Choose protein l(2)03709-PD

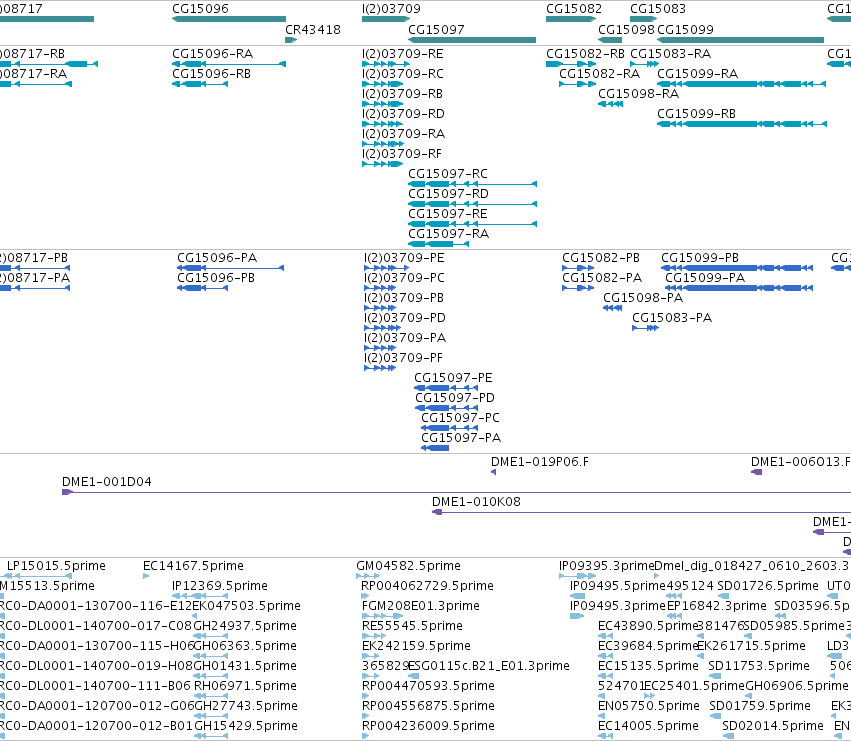pyautogui.click(x=405, y=318)
